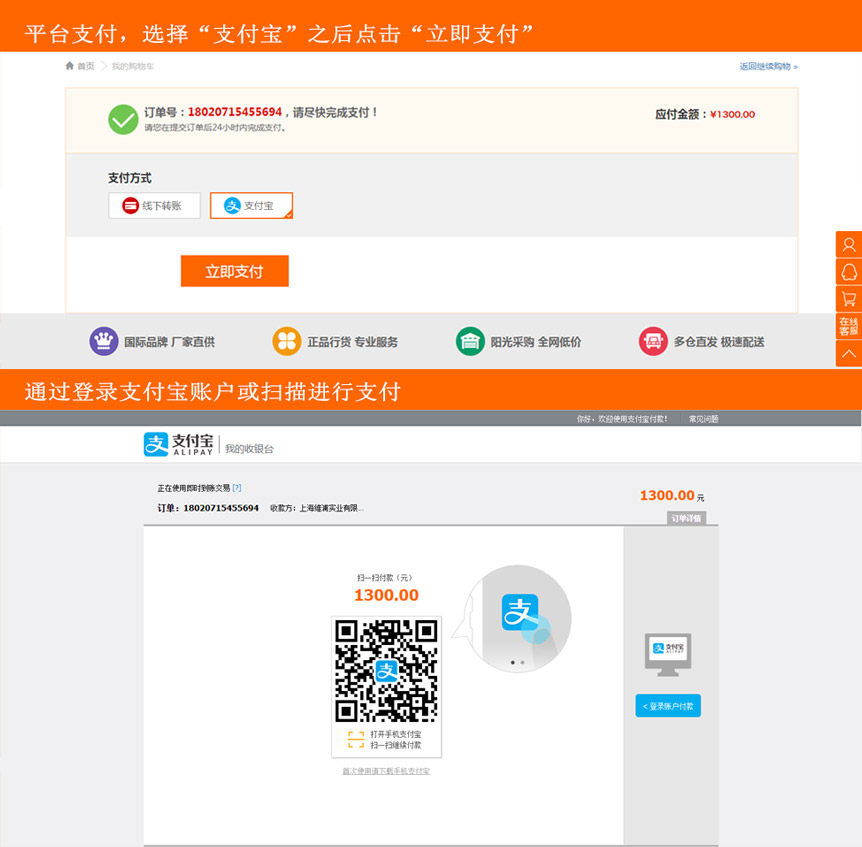This screenshot has width=862, height=847.
Task: Click the red order number 18020715455694
Action: [x=235, y=112]
